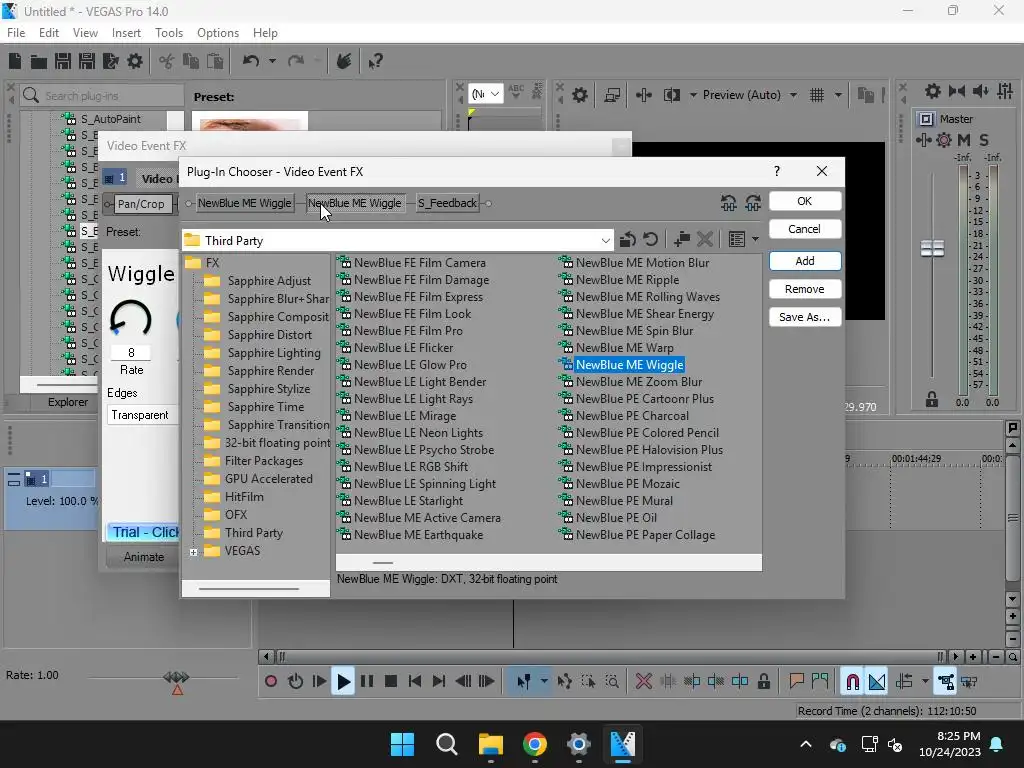Open the Normal Edit Tool dropdown arrow
The width and height of the screenshot is (1024, 768).
coord(544,681)
